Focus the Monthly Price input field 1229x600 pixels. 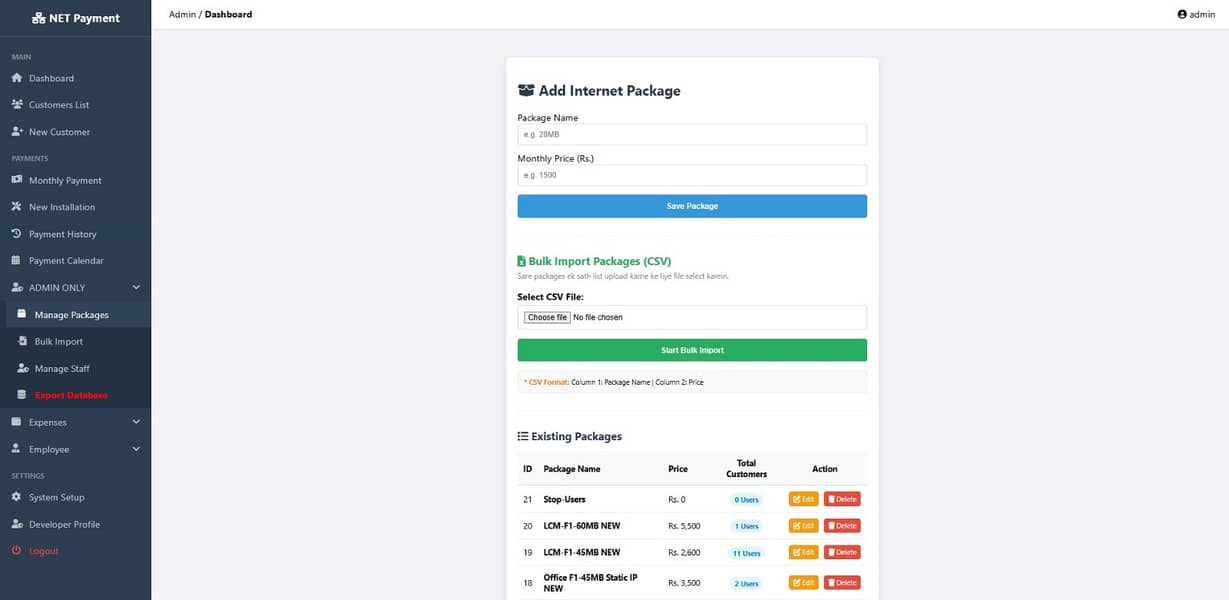coord(692,175)
